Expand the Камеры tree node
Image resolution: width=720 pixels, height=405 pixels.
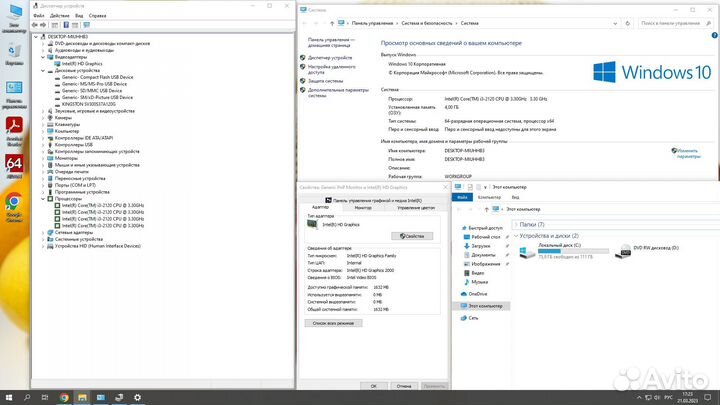point(43,118)
